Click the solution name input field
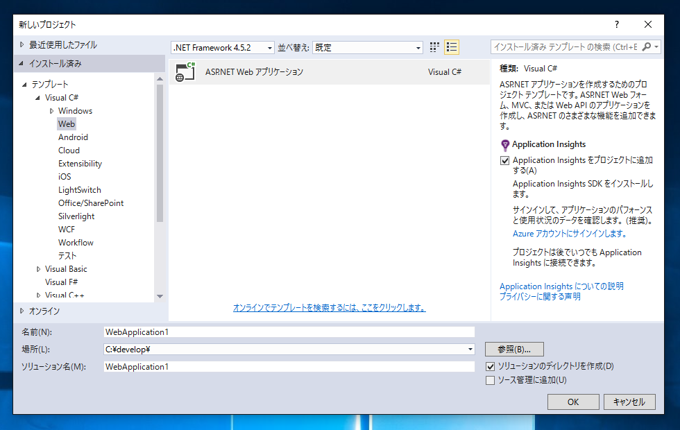The image size is (680, 430). point(289,367)
